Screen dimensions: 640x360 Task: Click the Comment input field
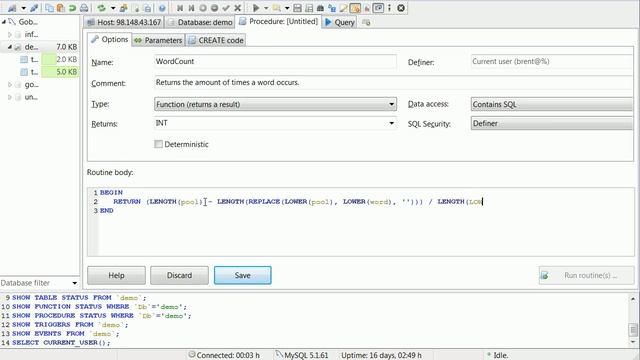[394, 82]
